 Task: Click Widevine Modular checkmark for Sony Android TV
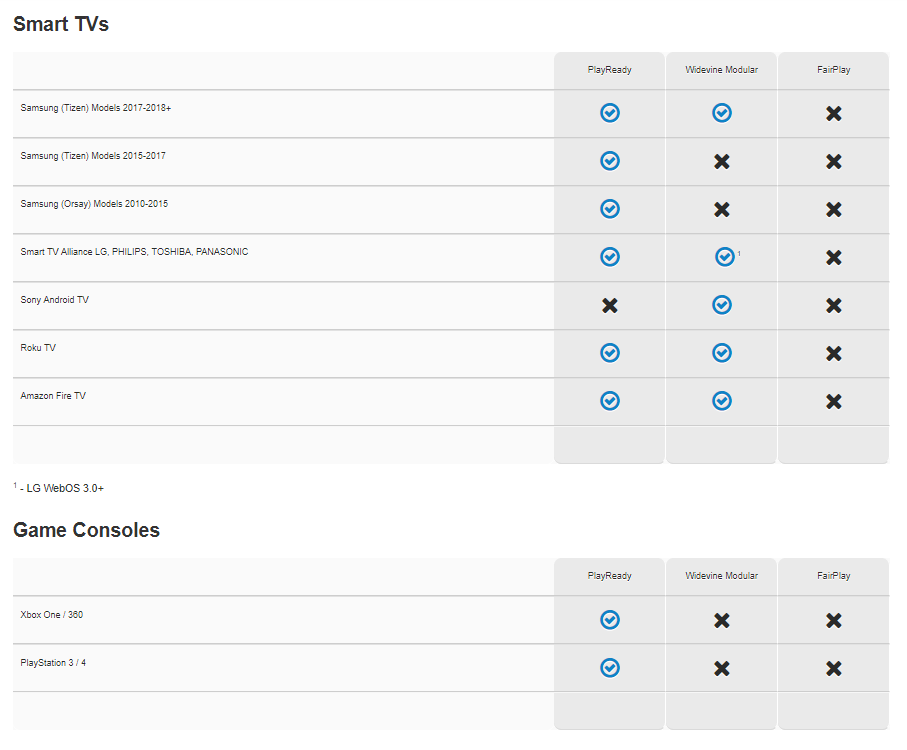[721, 305]
